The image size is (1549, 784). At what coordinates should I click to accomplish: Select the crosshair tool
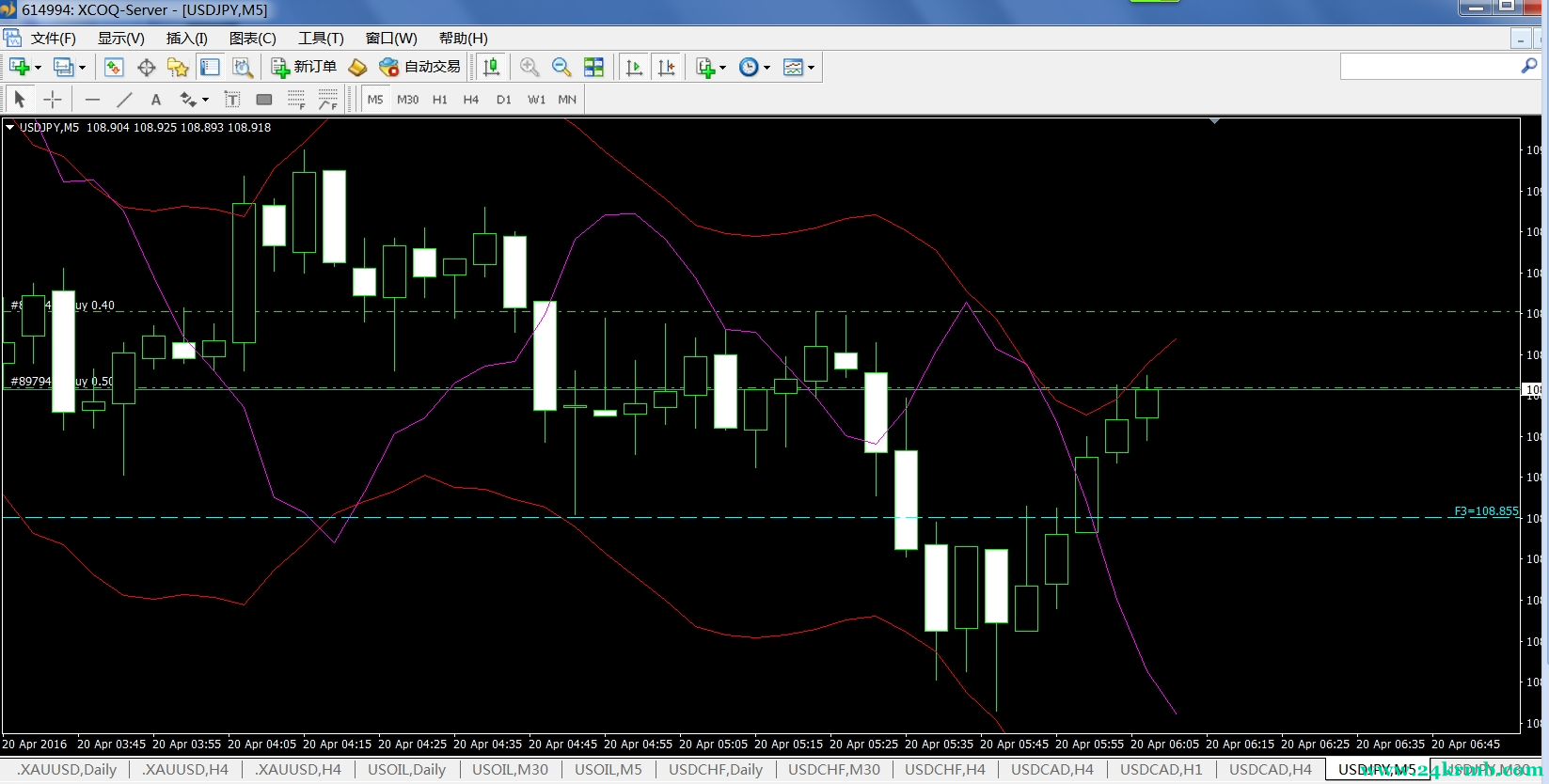click(53, 99)
